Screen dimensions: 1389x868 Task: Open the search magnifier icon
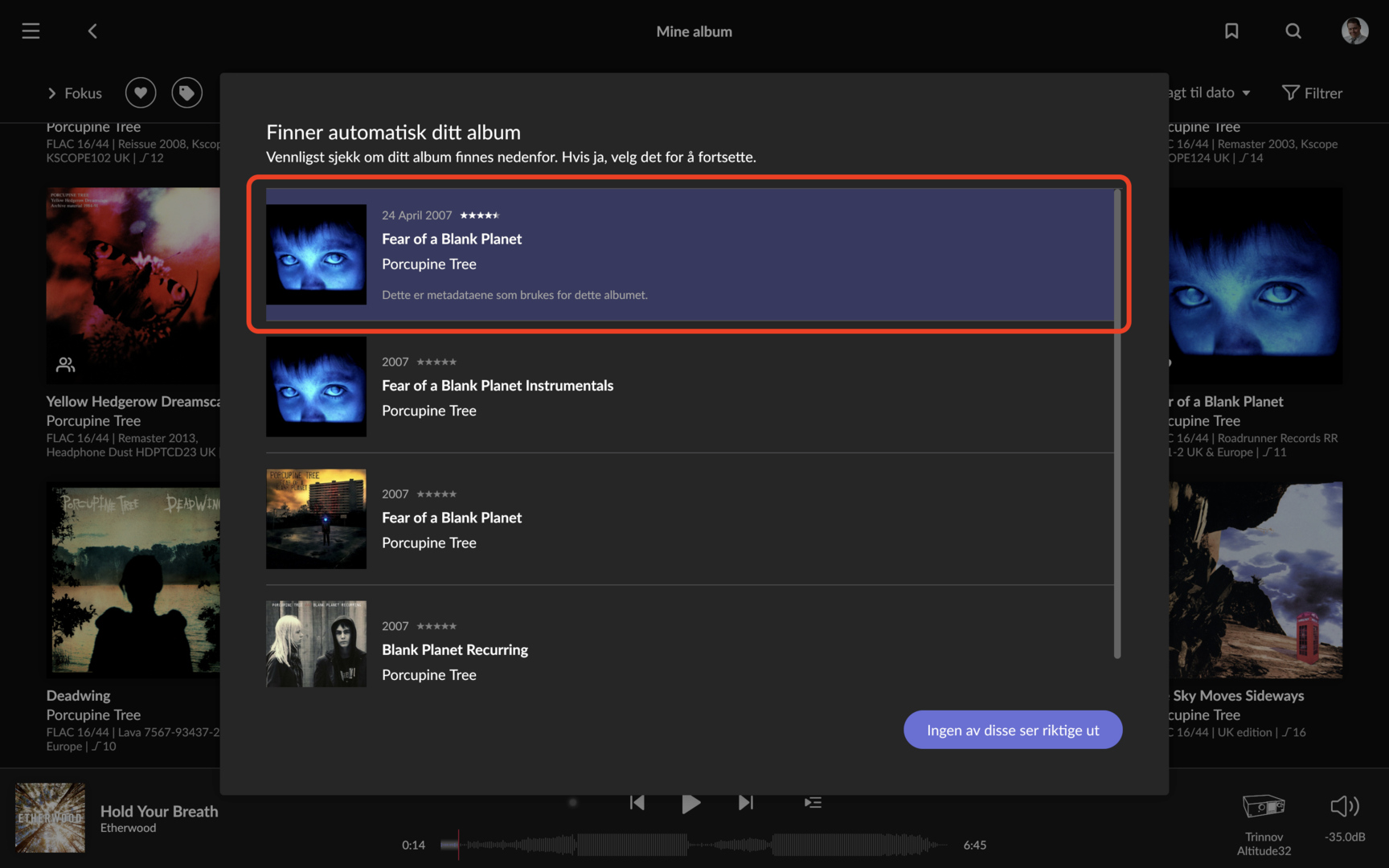tap(1293, 31)
